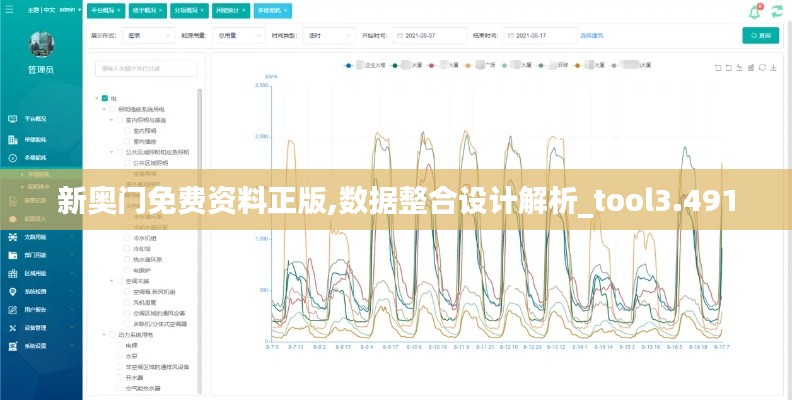Close the 平台概况 tab
Image resolution: width=792 pixels, height=400 pixels.
tap(119, 10)
